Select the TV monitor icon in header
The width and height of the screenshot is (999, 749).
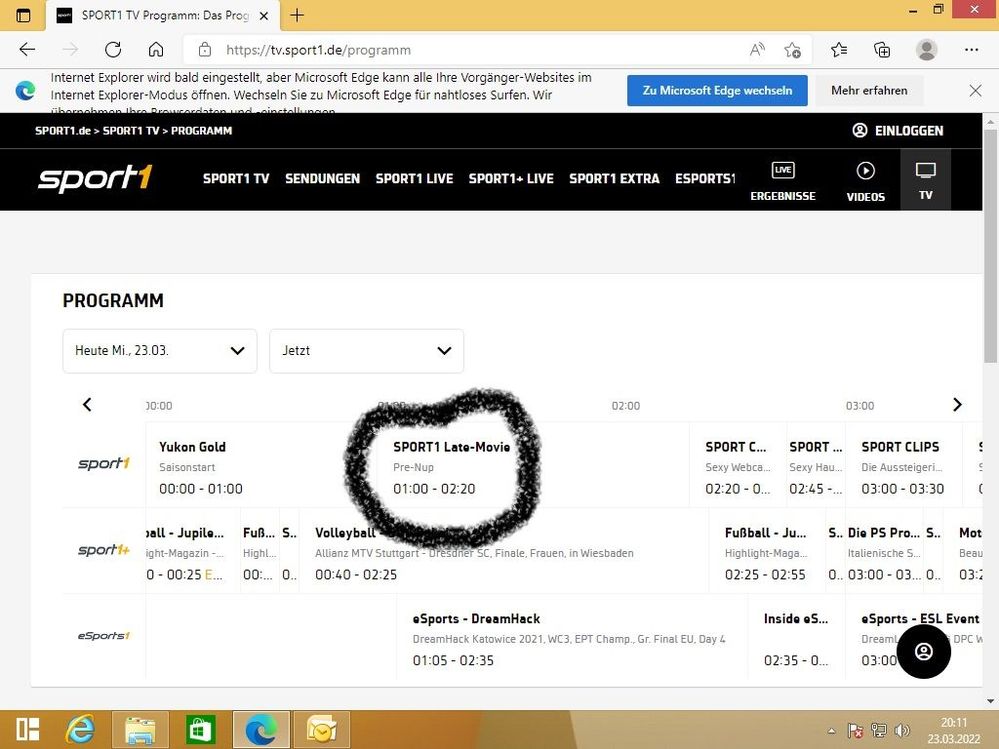coord(925,170)
